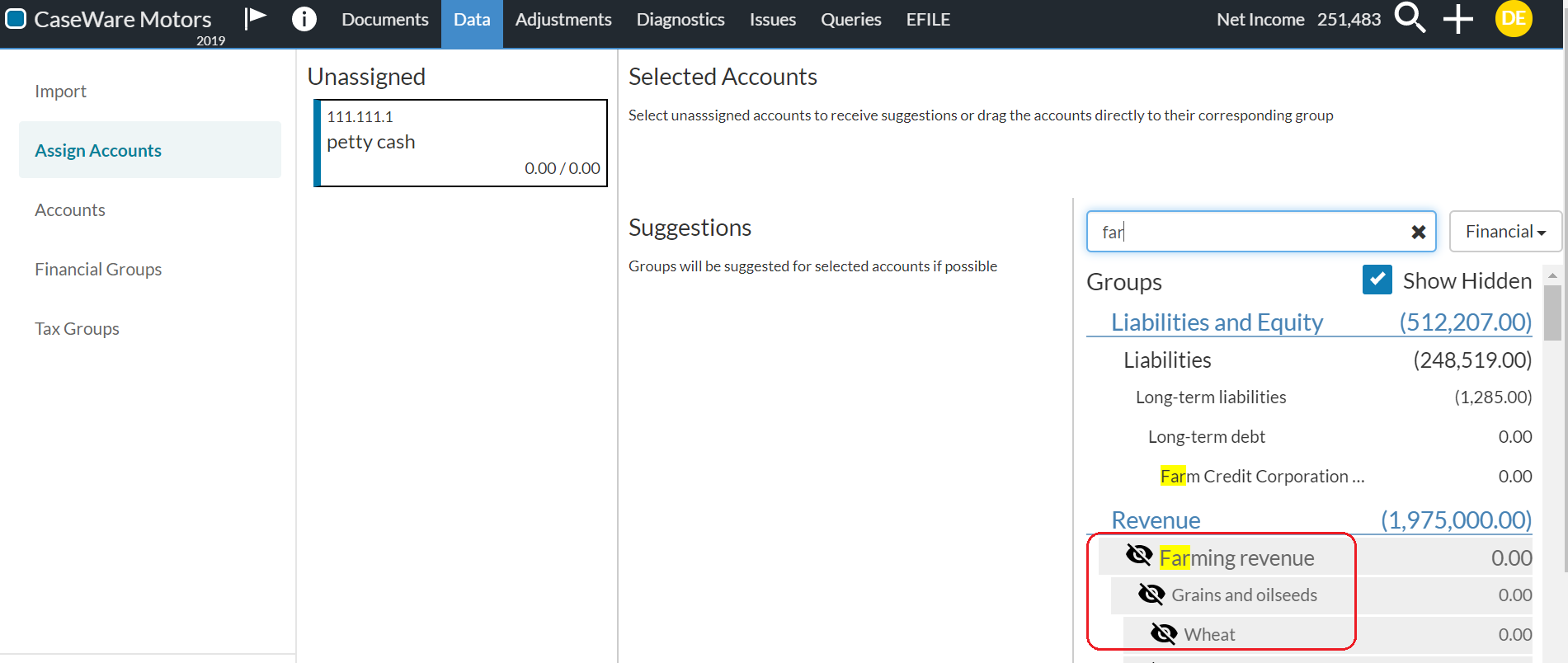Uncheck the Show Hidden checkbox
1568x663 pixels.
(x=1377, y=280)
